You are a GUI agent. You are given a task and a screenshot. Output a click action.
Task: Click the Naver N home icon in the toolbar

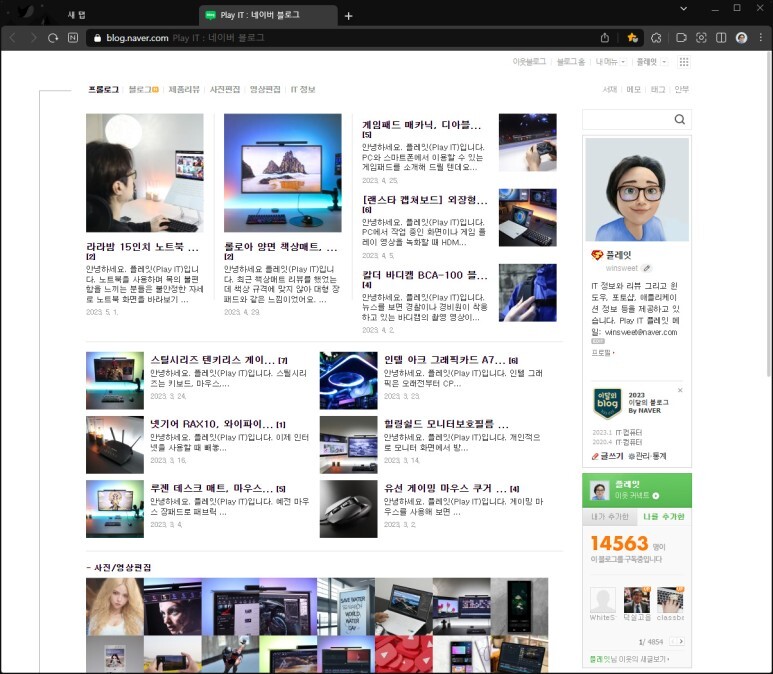(73, 38)
